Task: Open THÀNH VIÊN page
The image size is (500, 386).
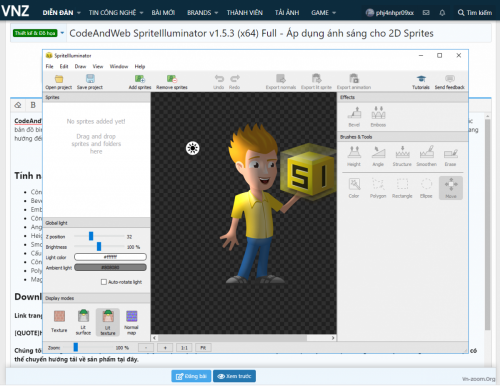Action: click(245, 13)
